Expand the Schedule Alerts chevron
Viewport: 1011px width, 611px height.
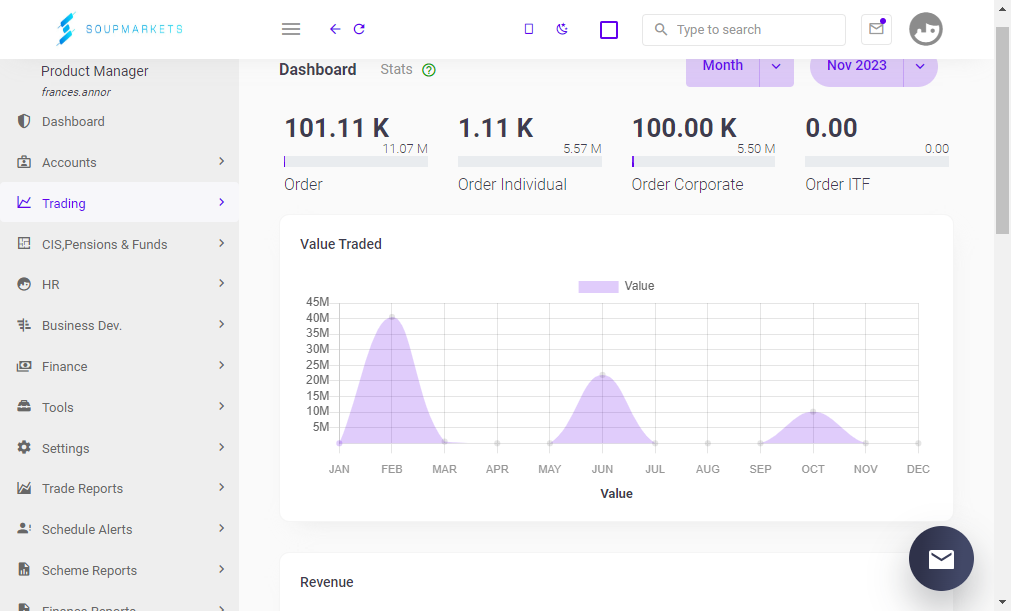point(221,529)
